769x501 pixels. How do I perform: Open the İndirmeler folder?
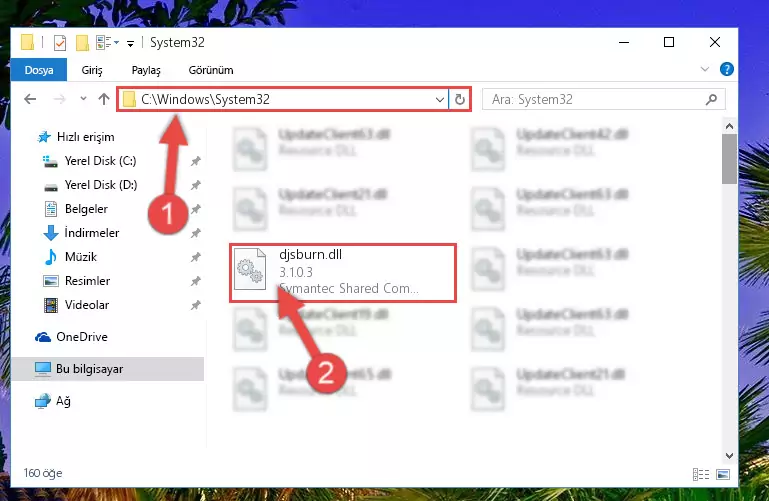92,233
